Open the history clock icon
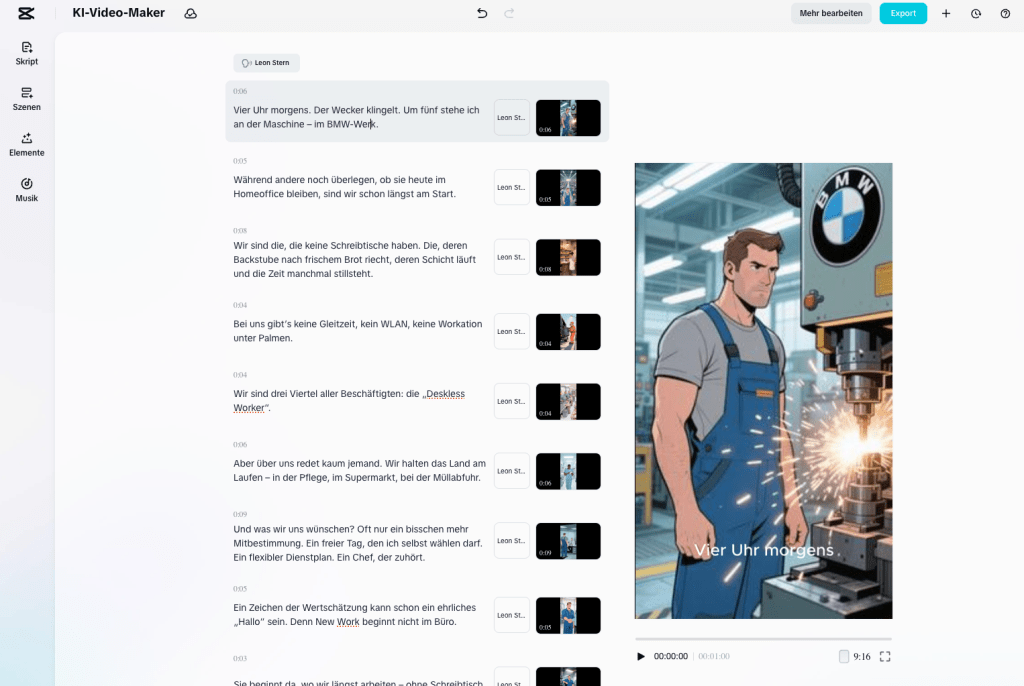The height and width of the screenshot is (686, 1024). click(x=976, y=13)
